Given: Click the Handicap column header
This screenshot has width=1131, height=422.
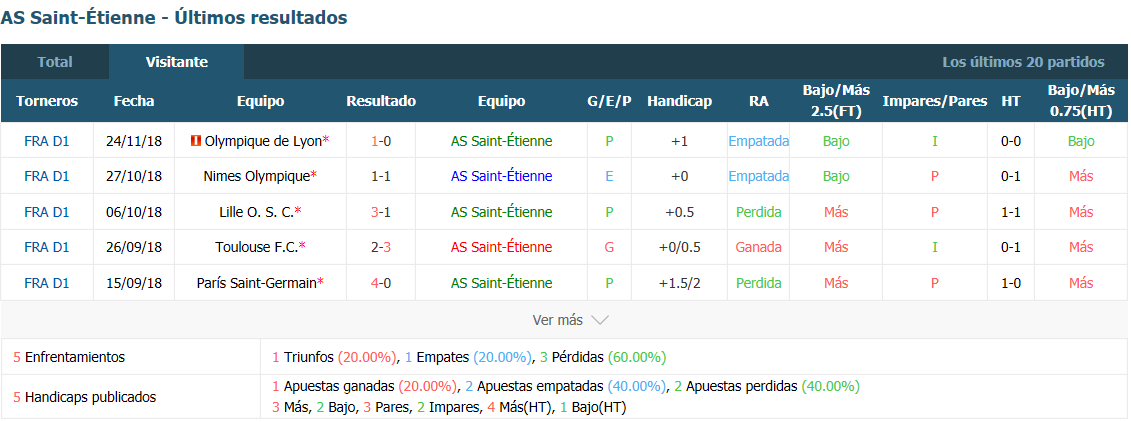Looking at the screenshot, I should coord(679,101).
